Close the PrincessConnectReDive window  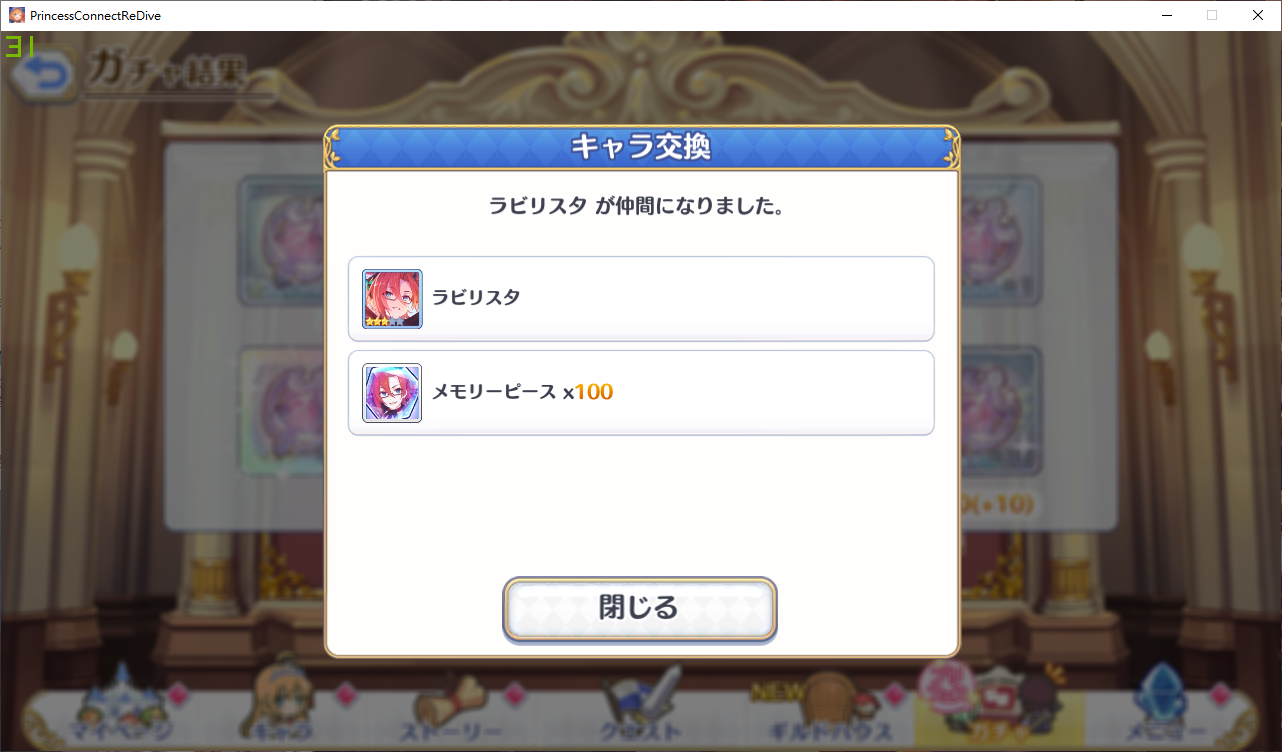pyautogui.click(x=1258, y=15)
